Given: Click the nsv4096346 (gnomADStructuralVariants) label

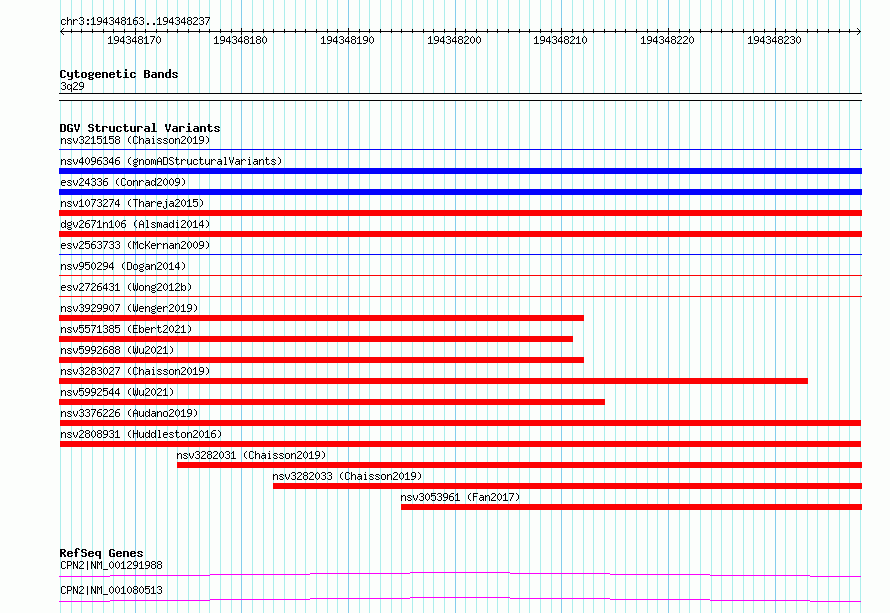Looking at the screenshot, I should [x=171, y=161].
